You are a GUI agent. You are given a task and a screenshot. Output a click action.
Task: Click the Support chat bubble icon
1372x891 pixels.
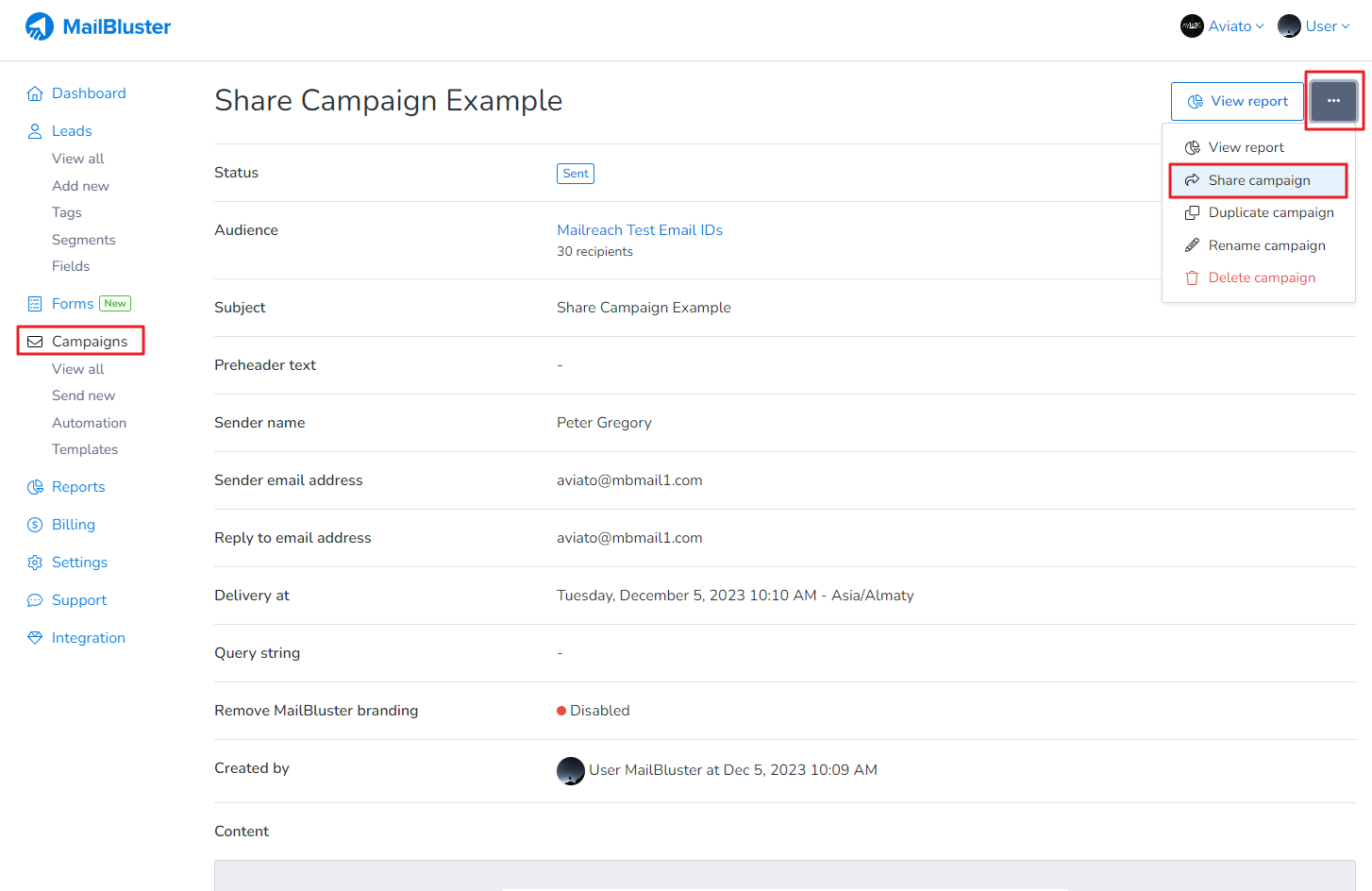(x=35, y=600)
